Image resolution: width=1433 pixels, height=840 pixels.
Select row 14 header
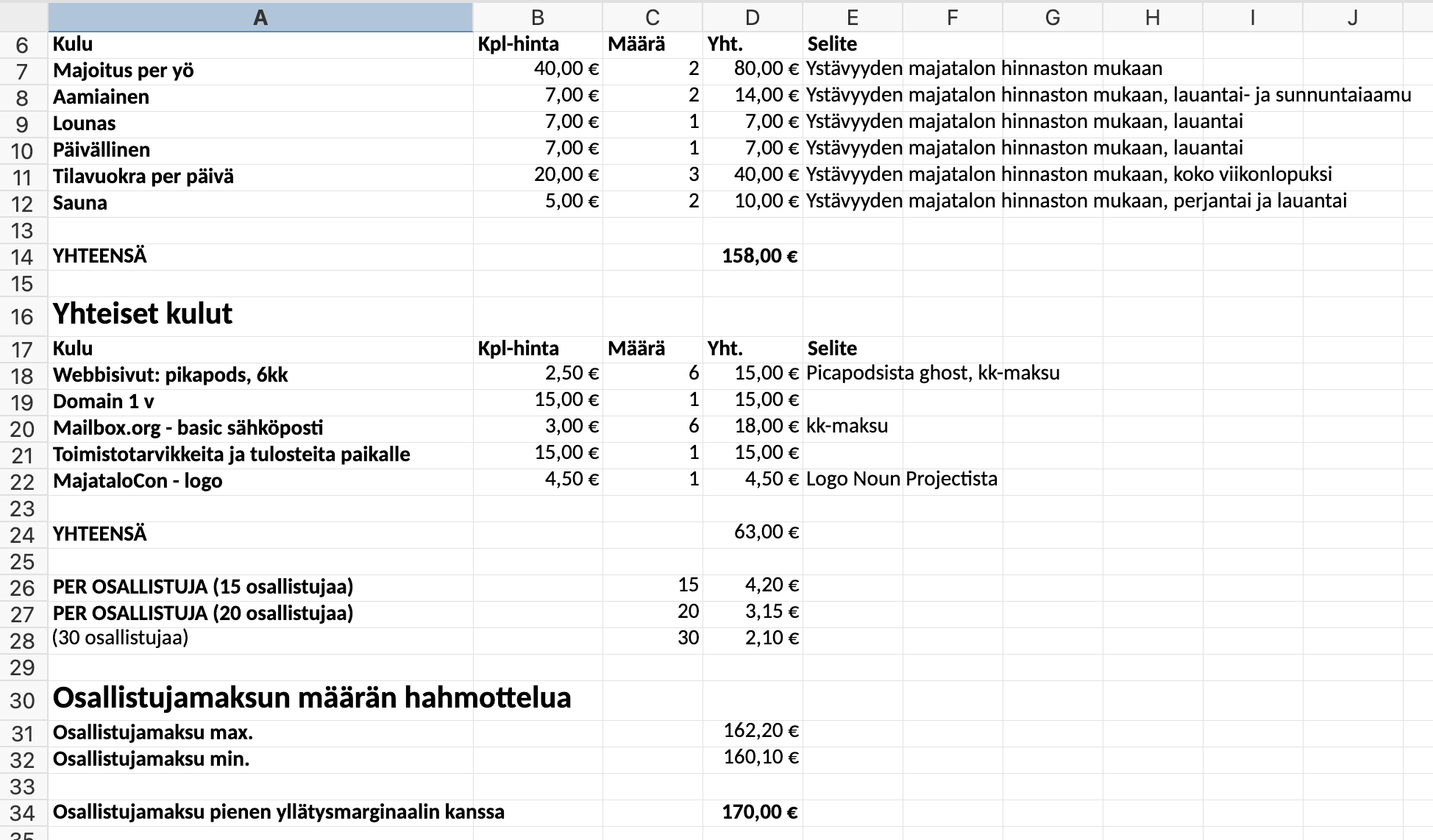(x=22, y=257)
